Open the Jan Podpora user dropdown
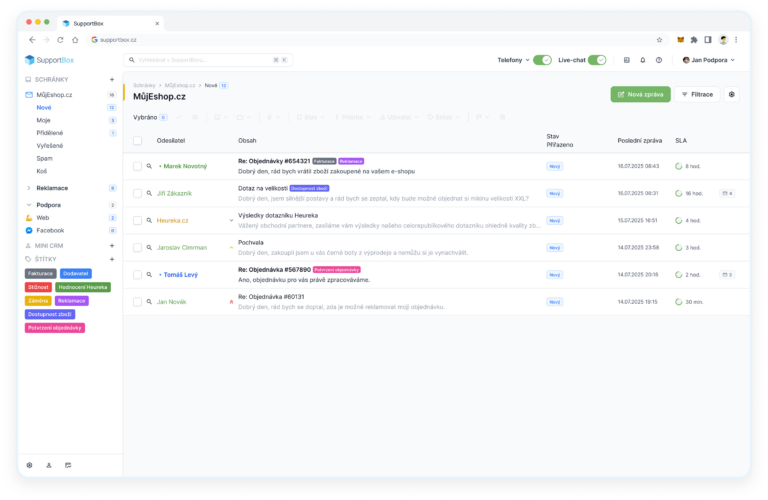Screen dimensions: 768x500 pyautogui.click(x=709, y=60)
